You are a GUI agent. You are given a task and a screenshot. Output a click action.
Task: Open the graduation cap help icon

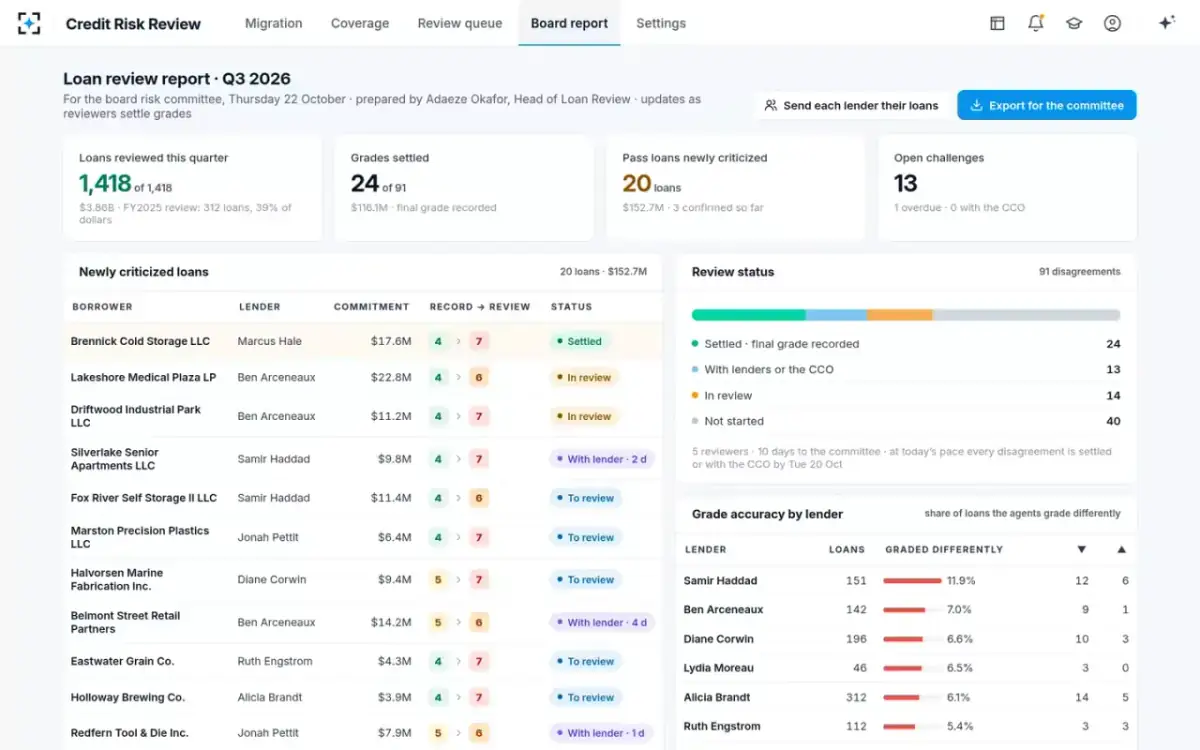(1074, 23)
